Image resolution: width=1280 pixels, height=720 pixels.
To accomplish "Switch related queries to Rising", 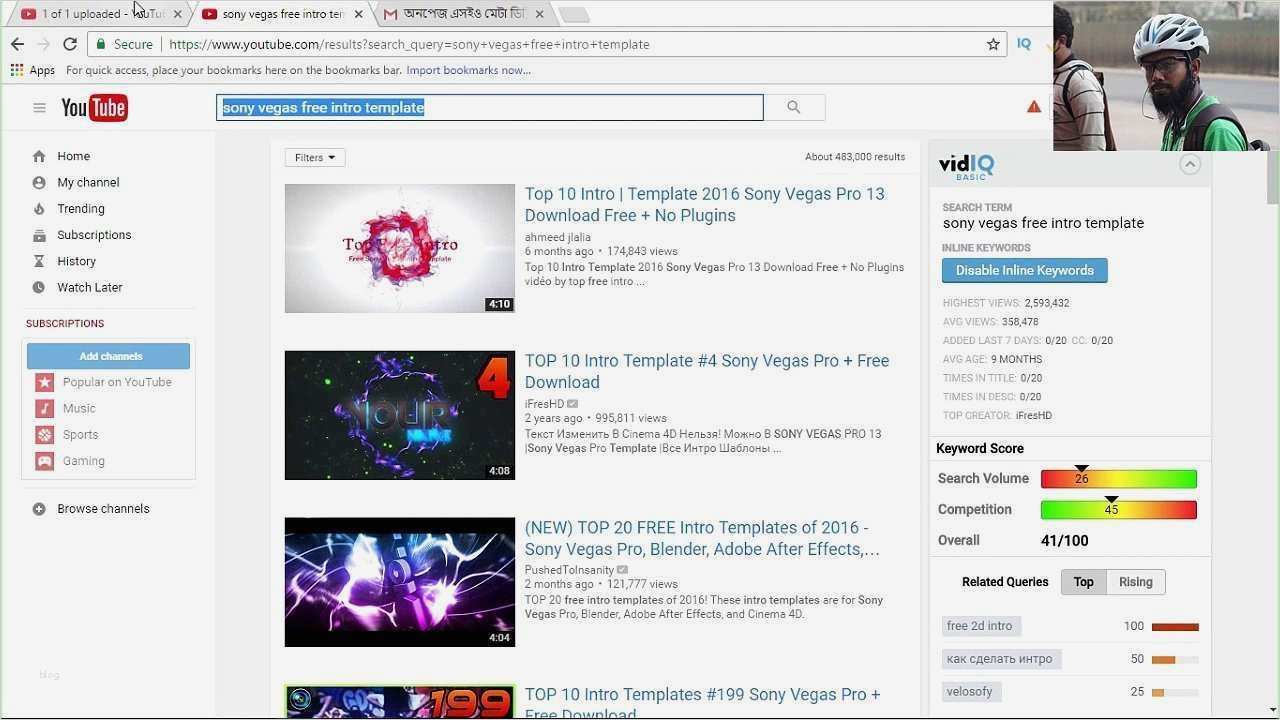I will tap(1135, 581).
